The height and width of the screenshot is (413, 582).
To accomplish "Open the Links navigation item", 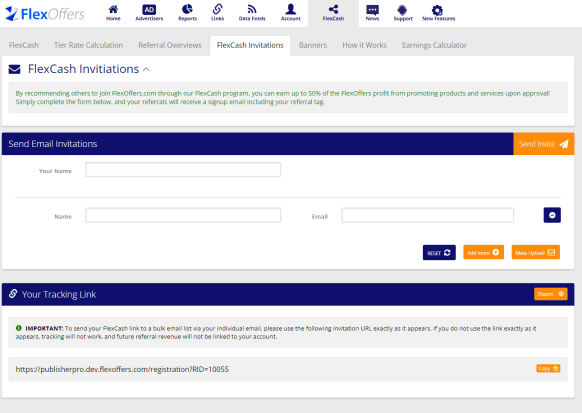I will (218, 13).
